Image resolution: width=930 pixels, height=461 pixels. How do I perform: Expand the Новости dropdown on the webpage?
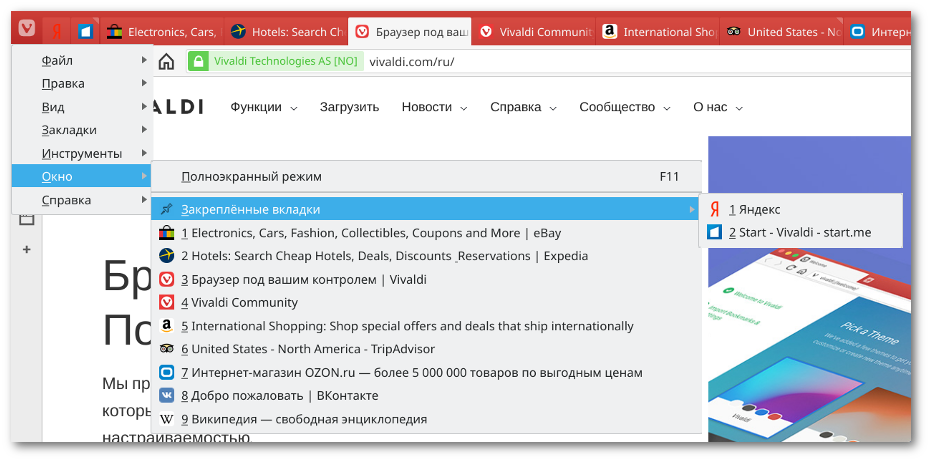pos(434,107)
